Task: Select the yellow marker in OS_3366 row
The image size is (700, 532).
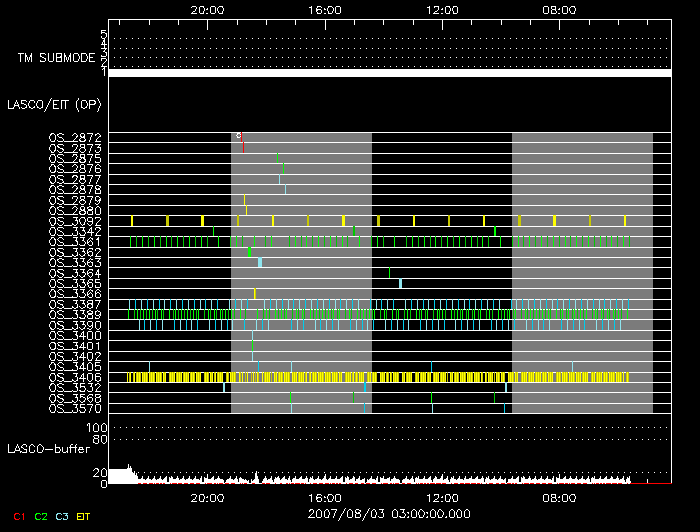Action: tap(255, 293)
